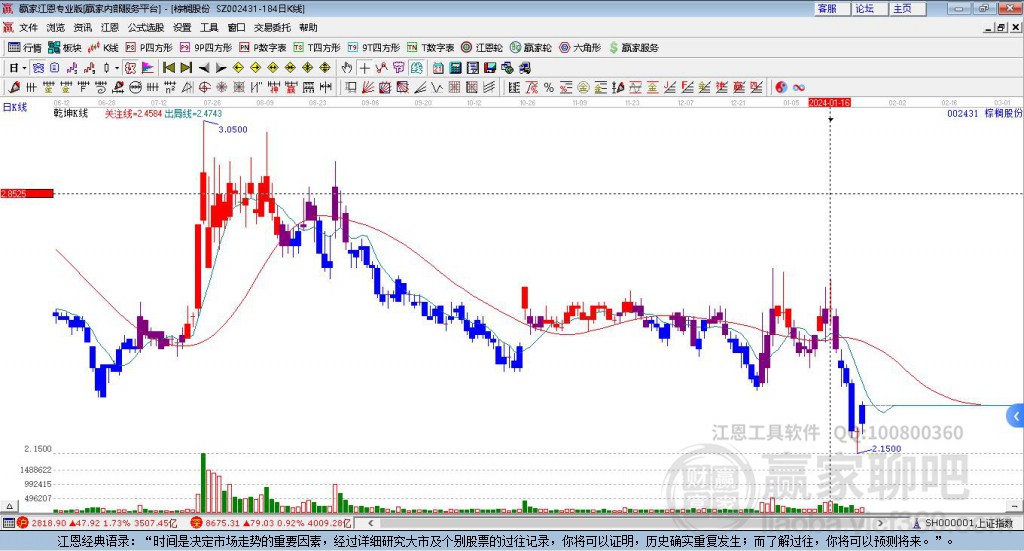Open 赢家服务 dollar-sign service
The height and width of the screenshot is (551, 1024).
click(x=633, y=48)
